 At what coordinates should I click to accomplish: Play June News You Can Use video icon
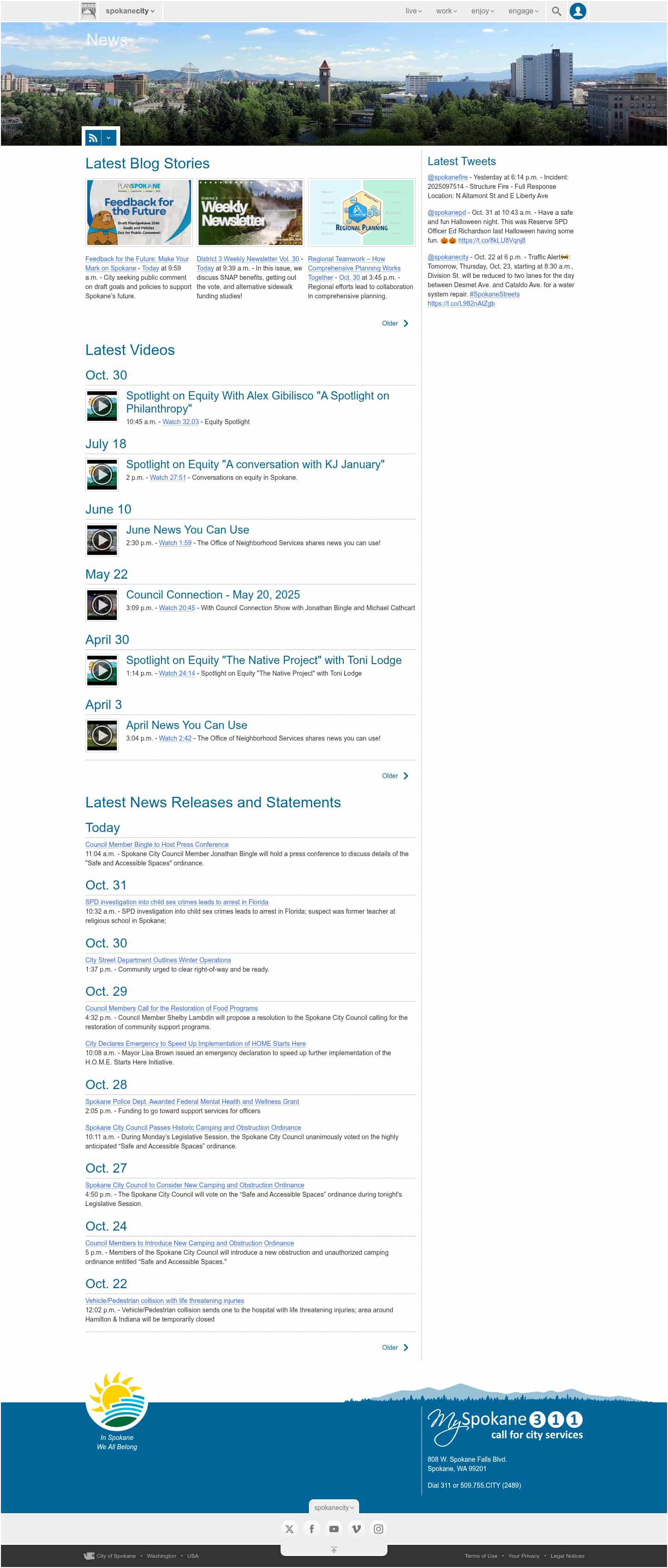[x=102, y=541]
